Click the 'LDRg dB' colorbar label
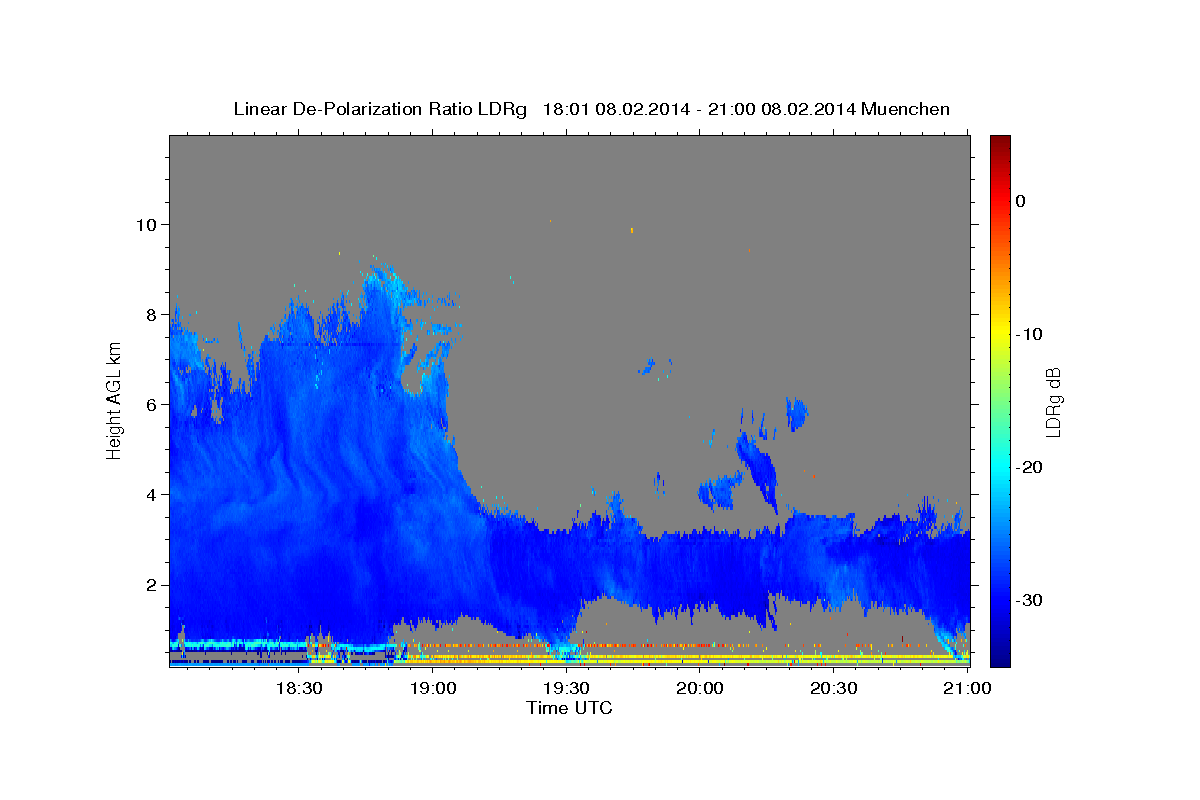The image size is (1200, 800). coord(1052,402)
